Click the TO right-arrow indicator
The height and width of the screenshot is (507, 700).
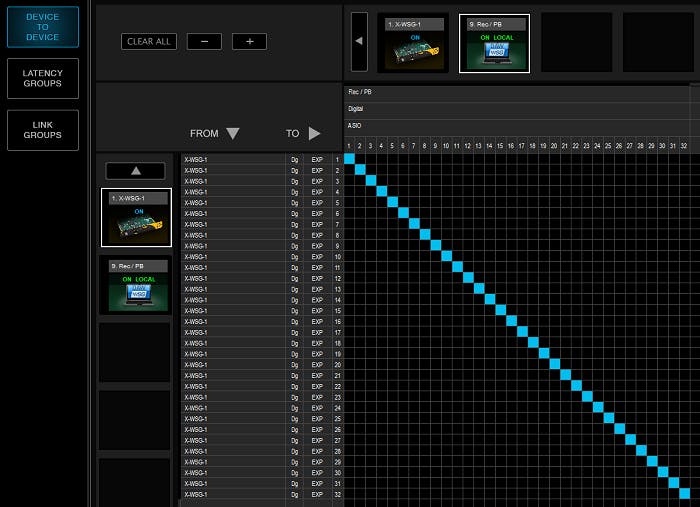[314, 133]
